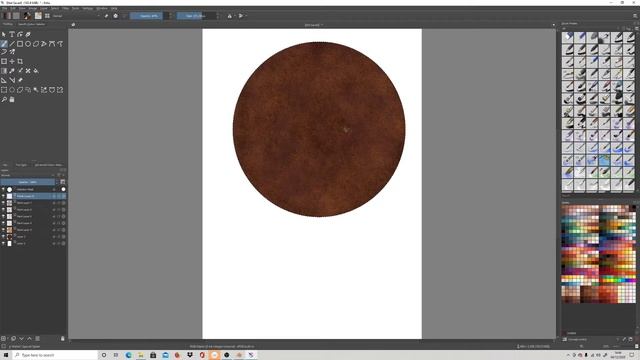Open layer properties button in layers panel
640x360 pixels.
pyautogui.click(x=38, y=338)
